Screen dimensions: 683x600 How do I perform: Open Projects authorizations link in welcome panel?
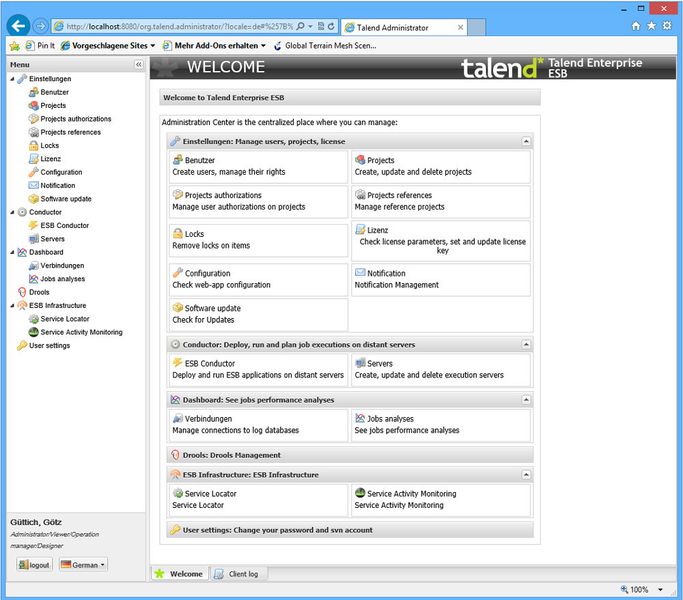coord(223,195)
